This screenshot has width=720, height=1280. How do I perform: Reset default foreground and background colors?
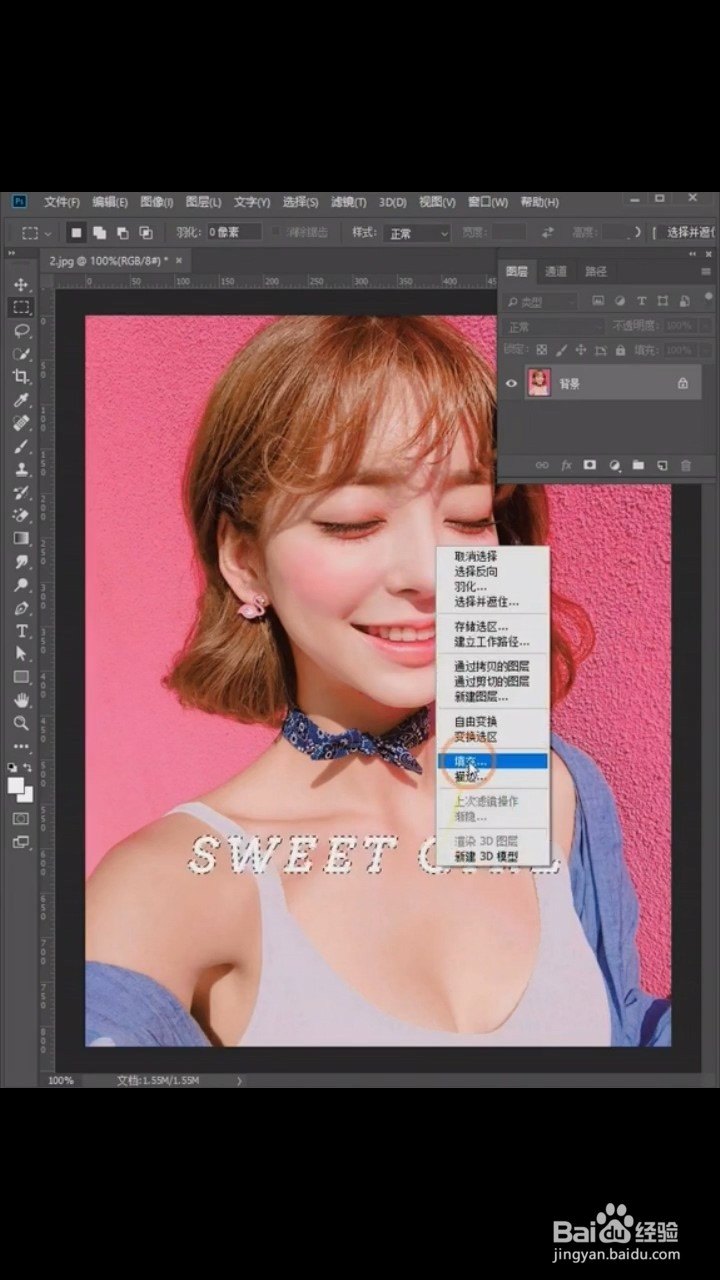(13, 767)
